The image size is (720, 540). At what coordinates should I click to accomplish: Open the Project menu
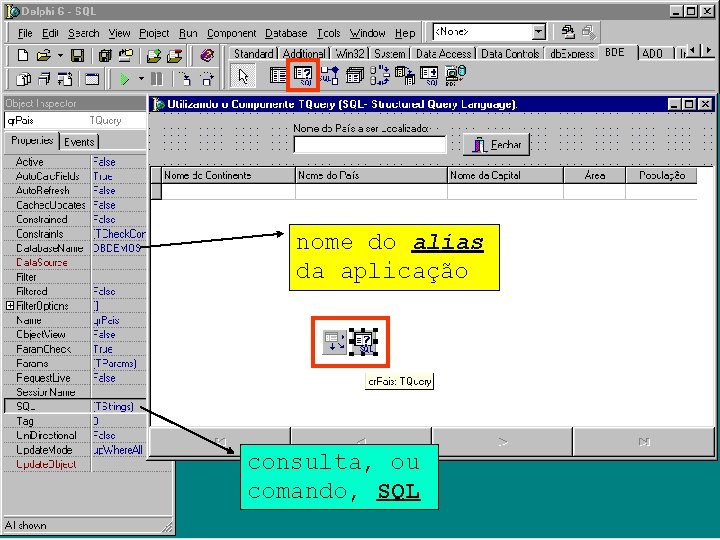pos(154,34)
